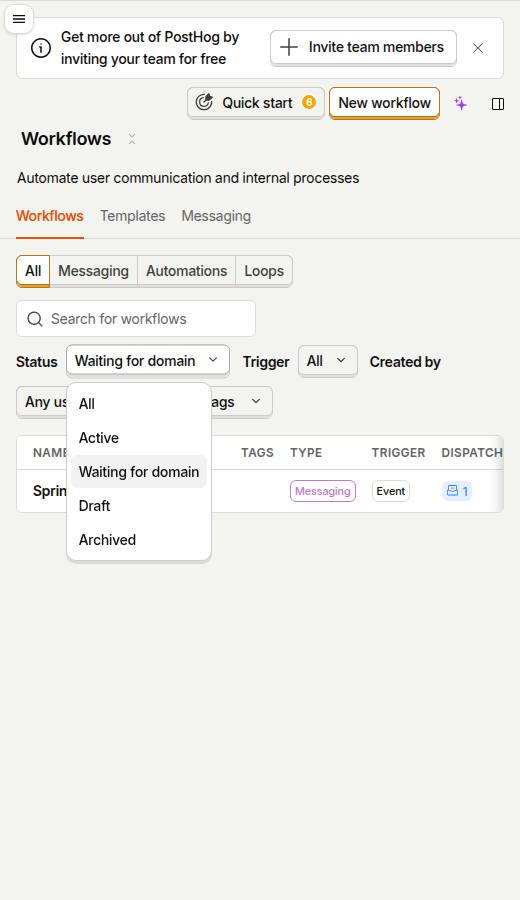The image size is (520, 900).
Task: Choose Waiting for domain menu option
Action: 139,472
